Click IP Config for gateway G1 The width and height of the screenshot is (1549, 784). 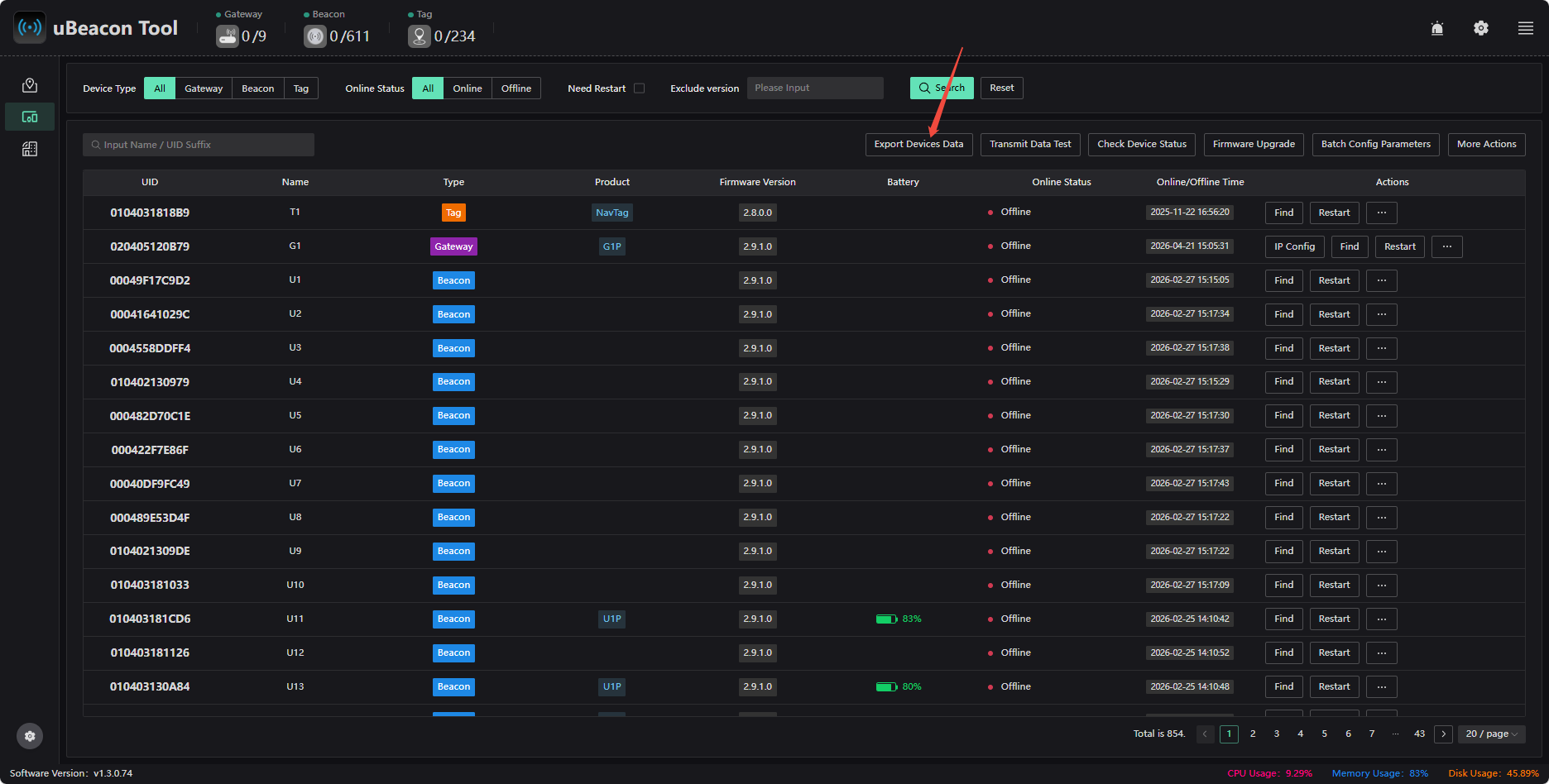(x=1295, y=246)
